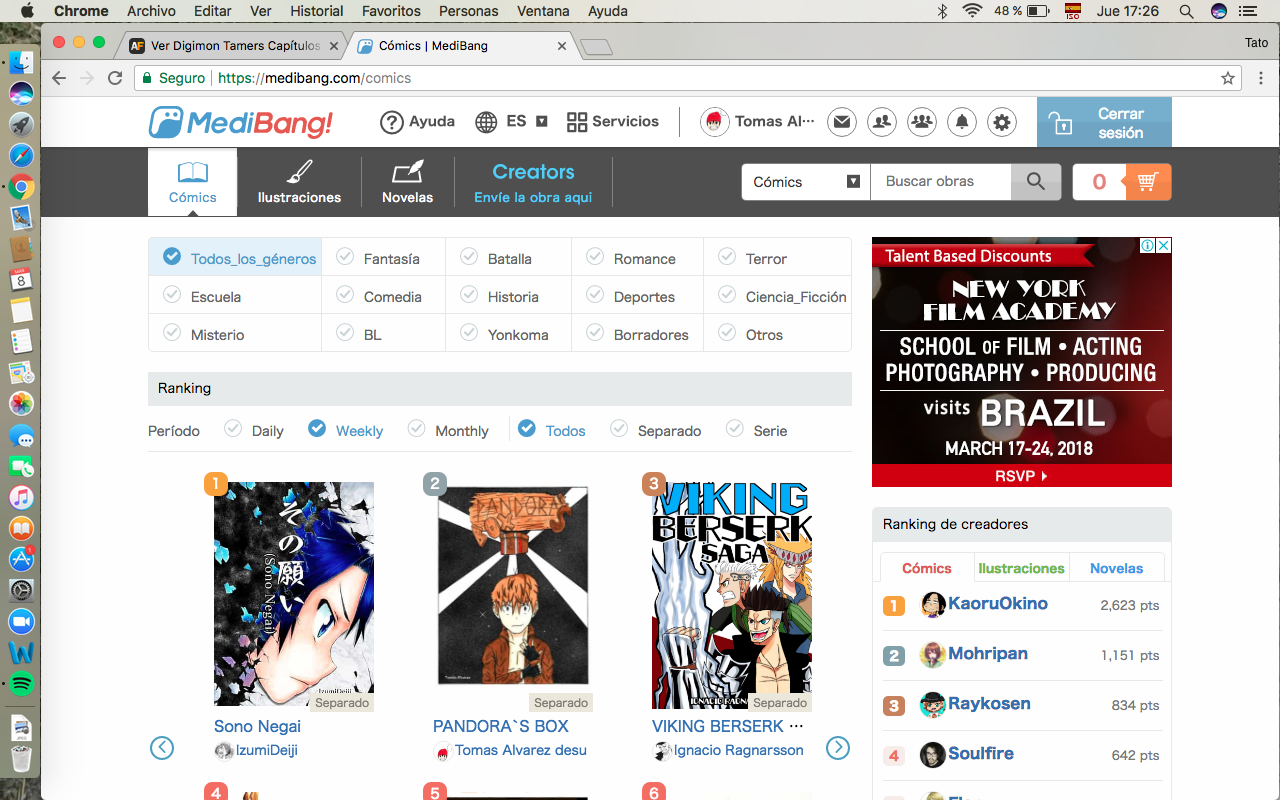Image resolution: width=1280 pixels, height=800 pixels.
Task: Select the Terror genre checkbox
Action: pos(727,257)
